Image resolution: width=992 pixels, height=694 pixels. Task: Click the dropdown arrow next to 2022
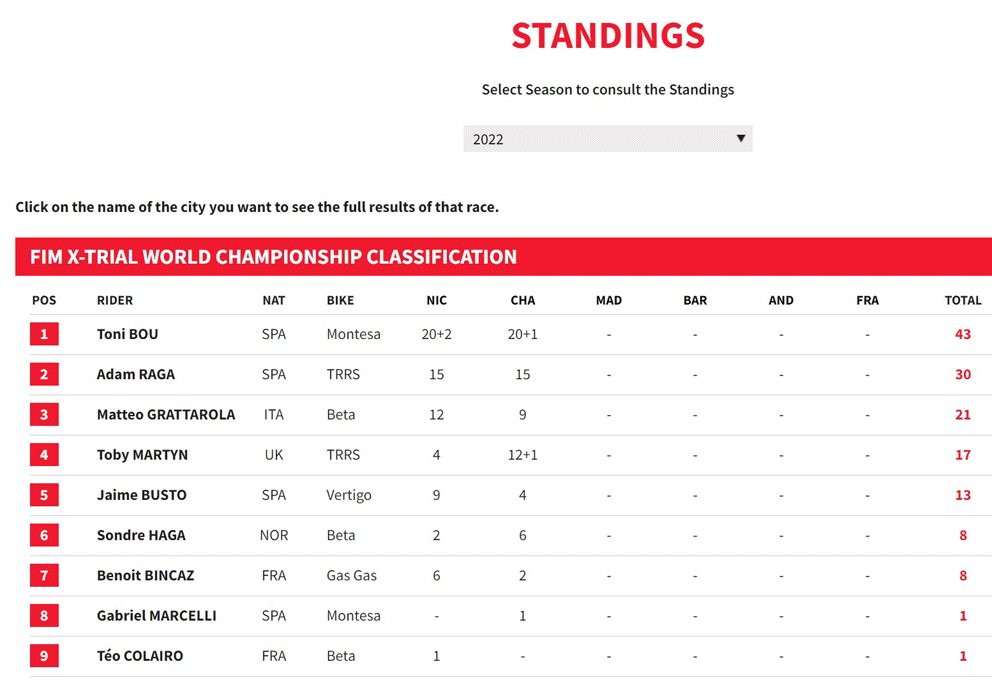[x=740, y=139]
